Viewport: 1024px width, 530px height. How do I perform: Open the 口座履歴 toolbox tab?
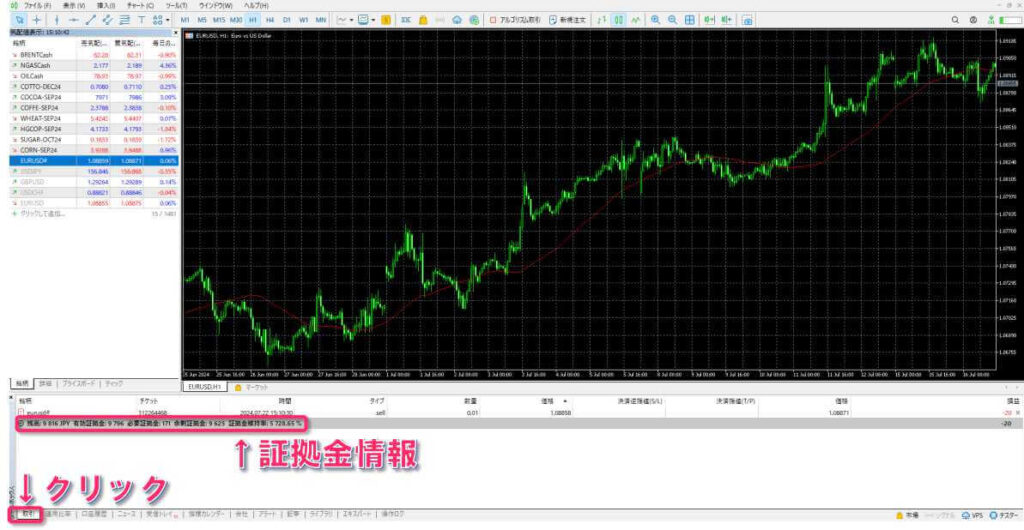(x=93, y=514)
